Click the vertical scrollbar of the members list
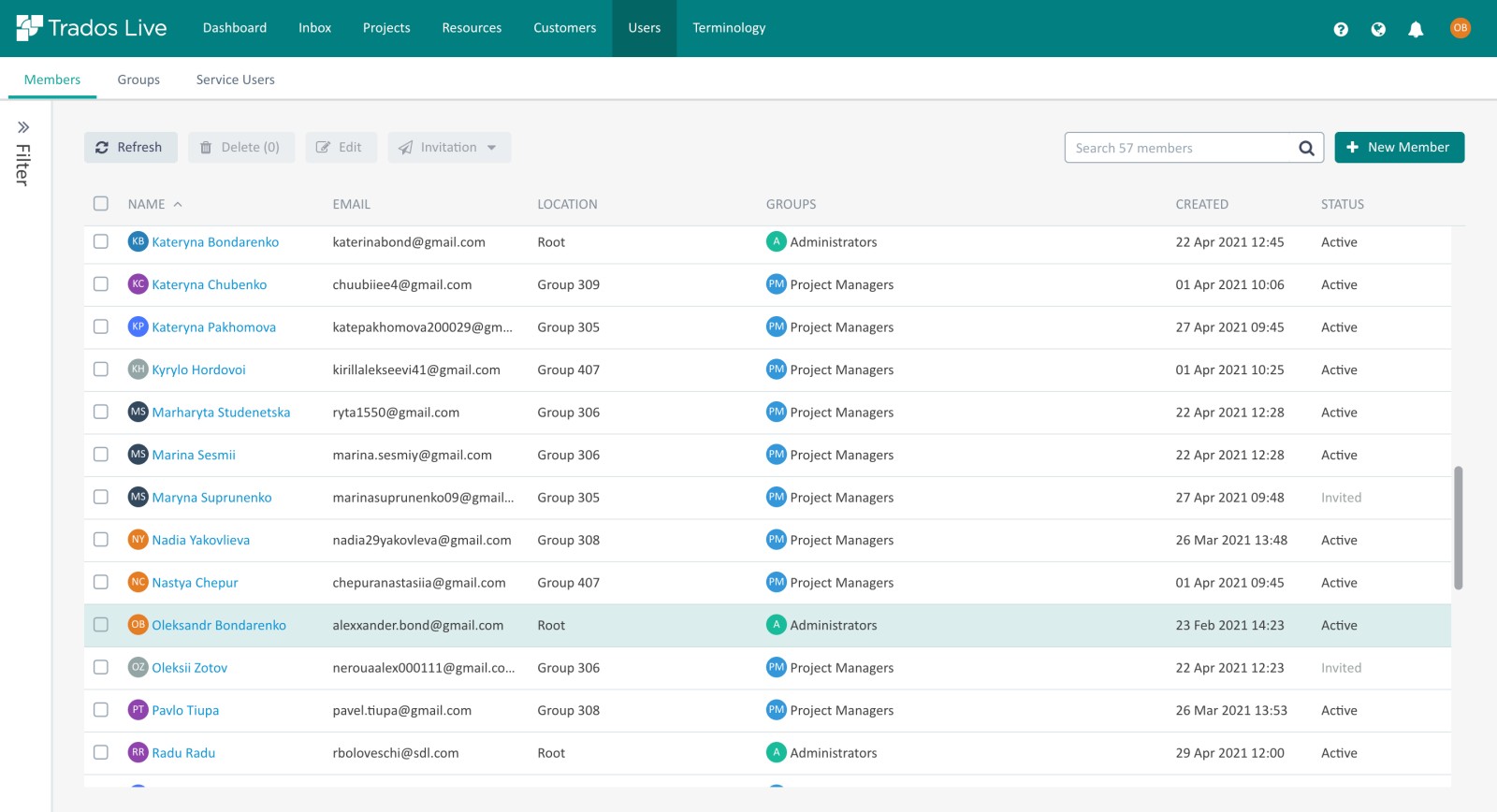Screen dimensions: 1497x812 (x=1458, y=529)
